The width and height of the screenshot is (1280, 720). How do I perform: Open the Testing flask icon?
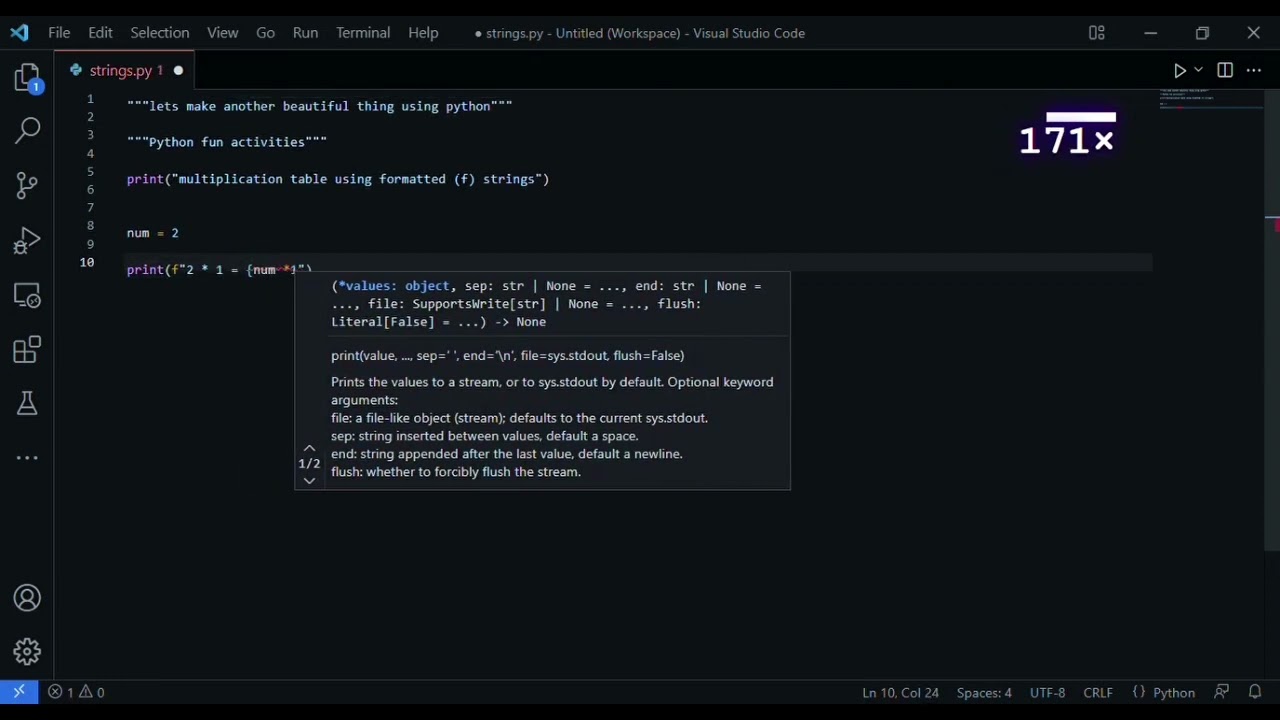[27, 404]
